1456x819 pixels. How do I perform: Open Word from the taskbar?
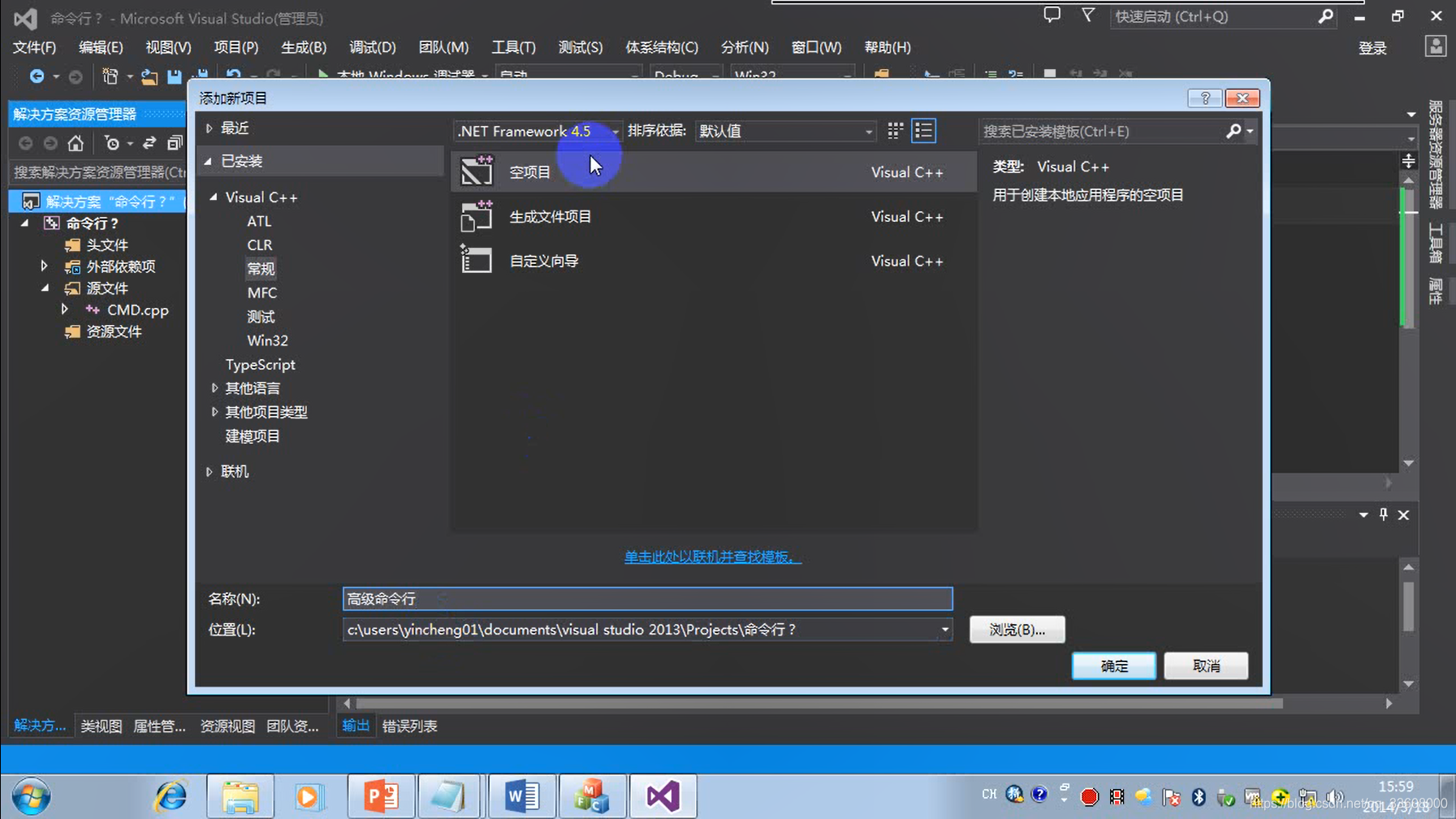521,796
